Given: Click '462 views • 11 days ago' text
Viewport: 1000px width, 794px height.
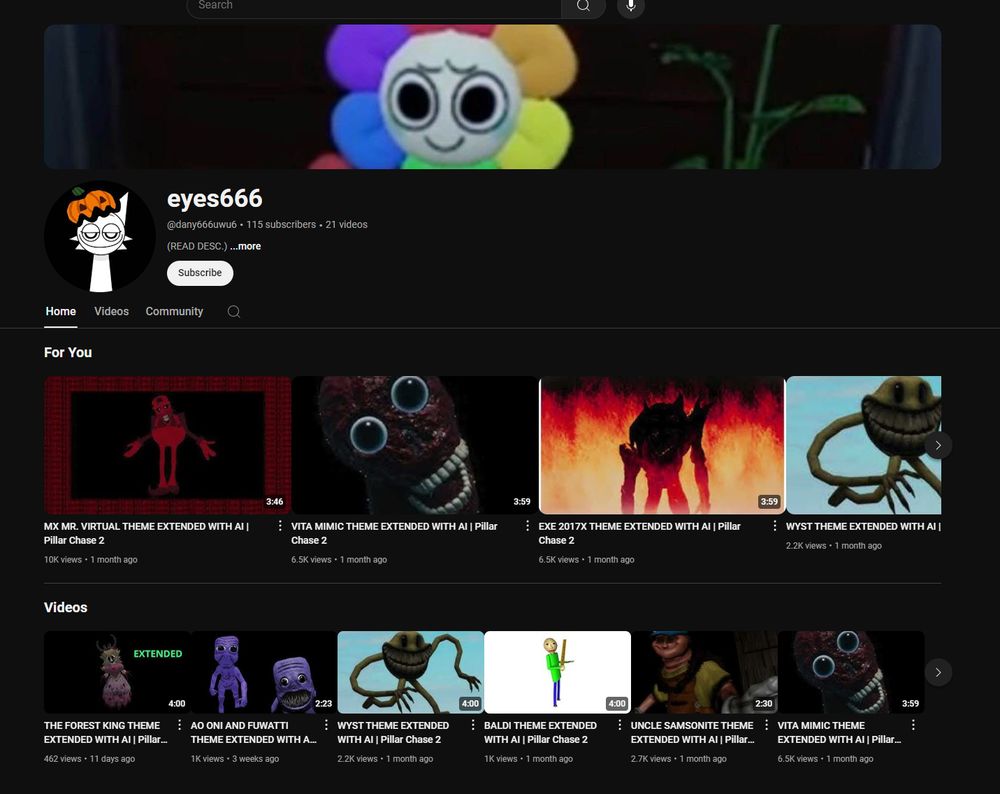Looking at the screenshot, I should [x=89, y=758].
